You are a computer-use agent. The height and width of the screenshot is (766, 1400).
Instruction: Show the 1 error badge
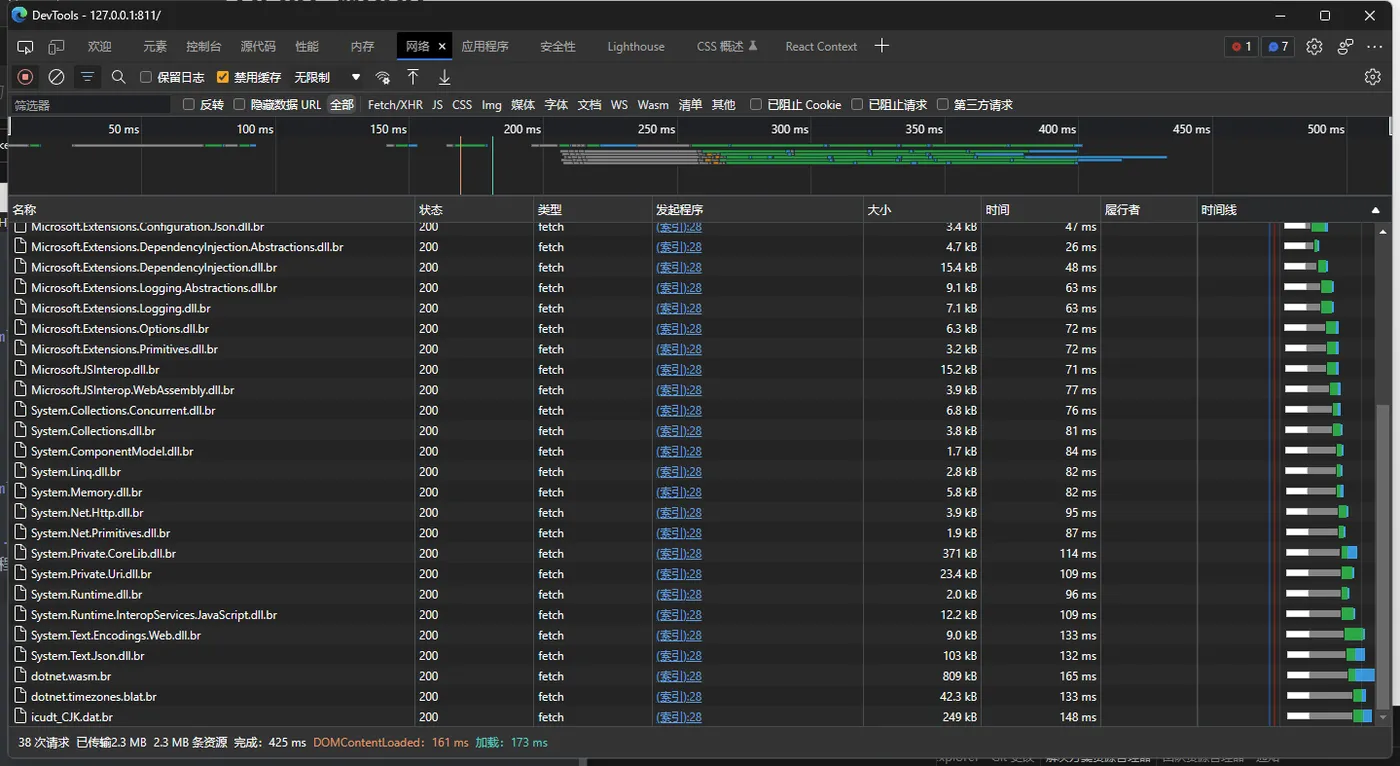[x=1242, y=47]
